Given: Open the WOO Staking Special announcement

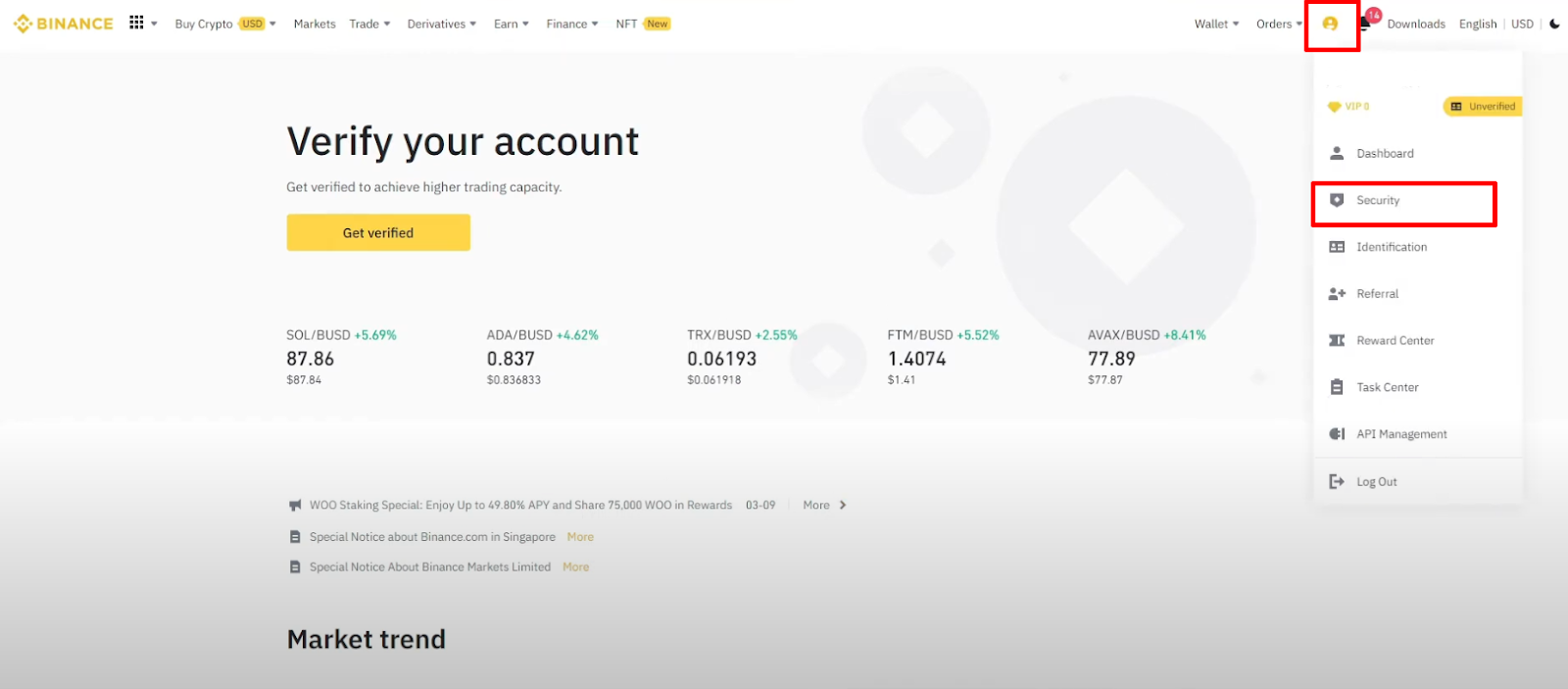Looking at the screenshot, I should pyautogui.click(x=520, y=505).
